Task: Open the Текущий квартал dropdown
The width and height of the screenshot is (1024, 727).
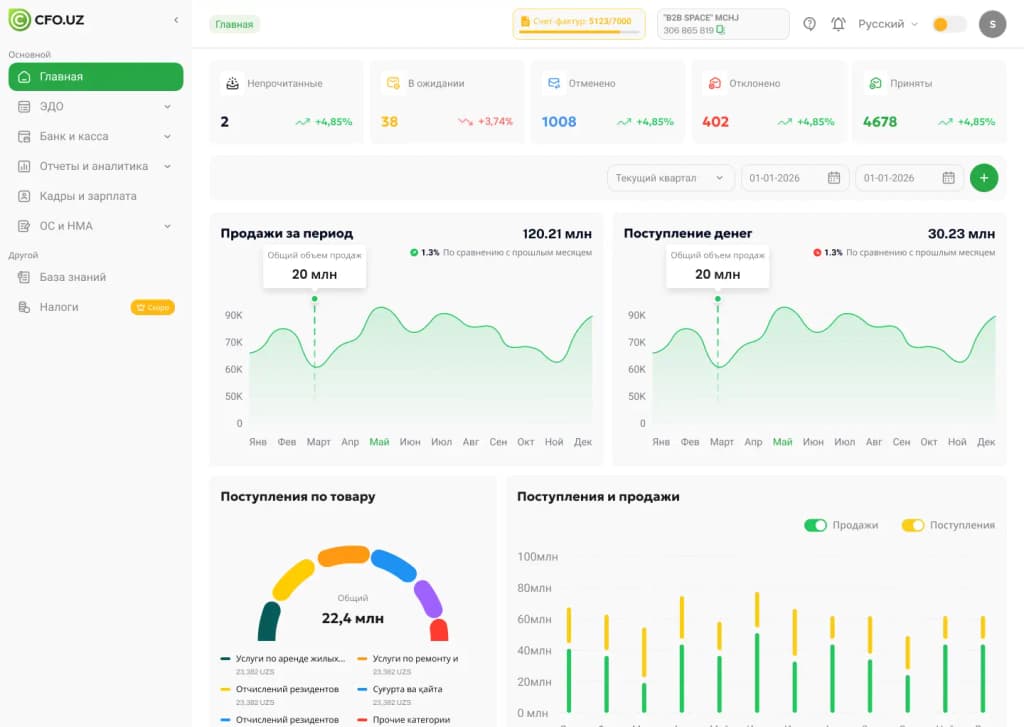Action: 671,177
